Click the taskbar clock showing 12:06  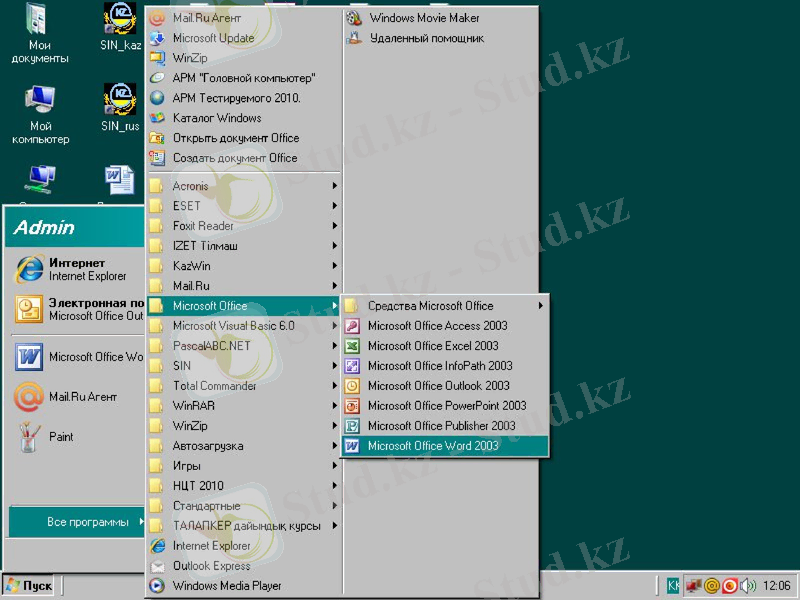(x=776, y=586)
